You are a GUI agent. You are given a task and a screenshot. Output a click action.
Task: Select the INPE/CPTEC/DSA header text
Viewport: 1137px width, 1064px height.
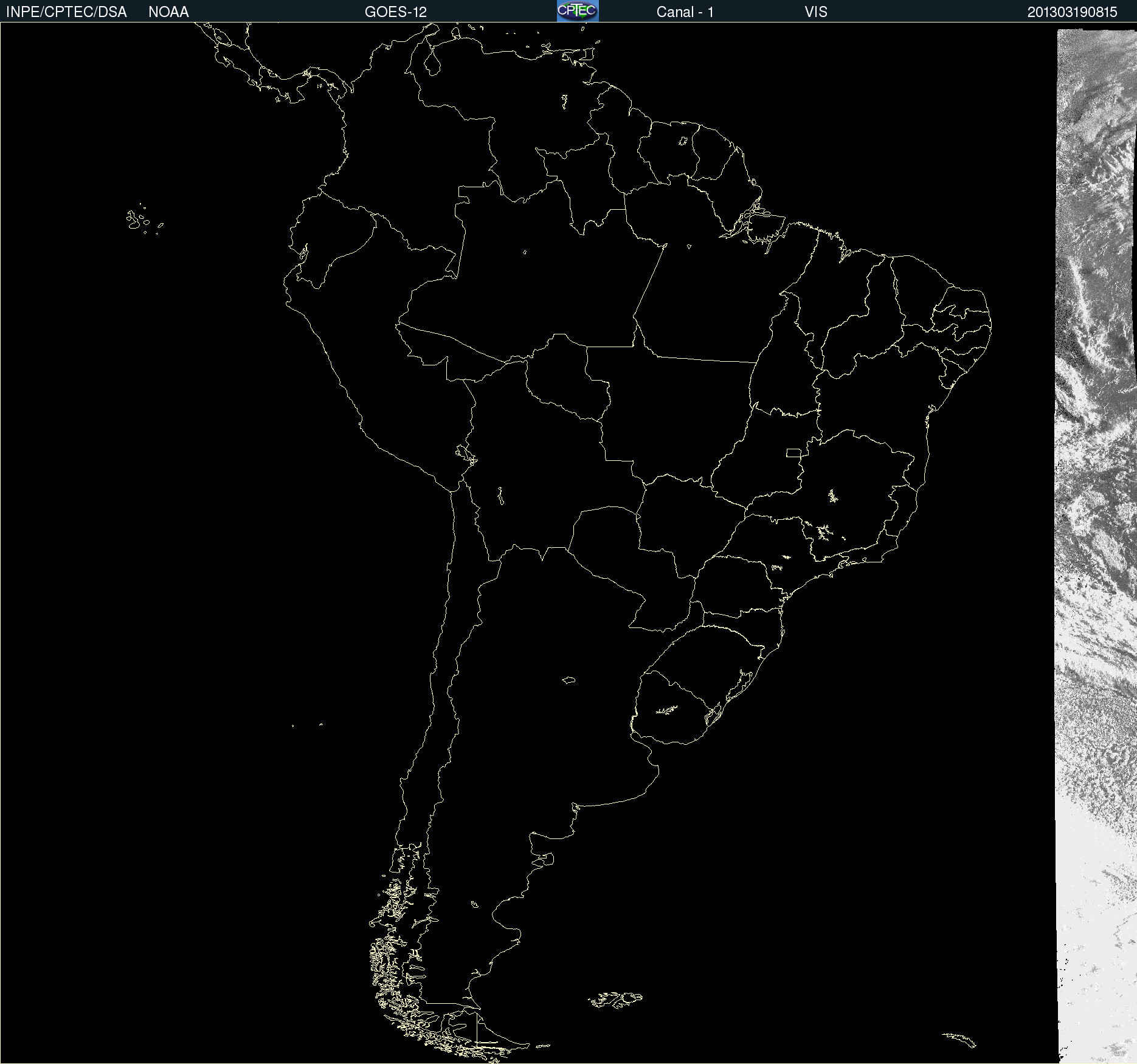[x=66, y=12]
